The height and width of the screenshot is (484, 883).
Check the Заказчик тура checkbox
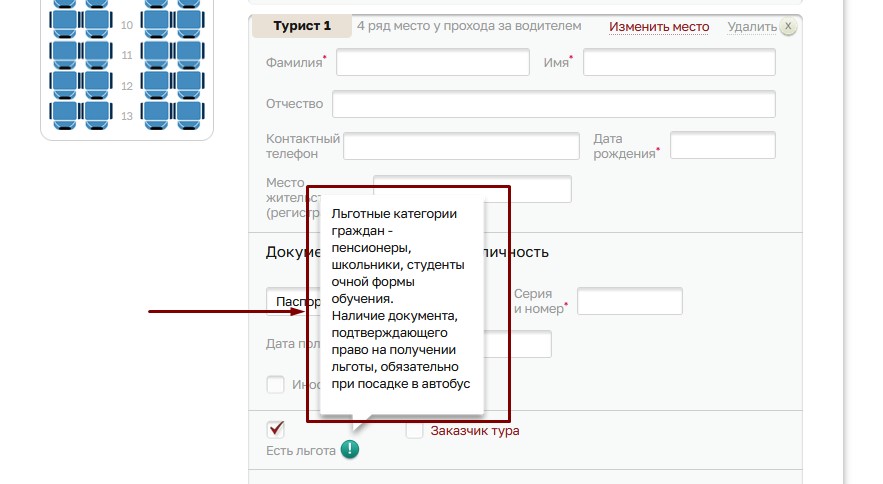click(414, 431)
